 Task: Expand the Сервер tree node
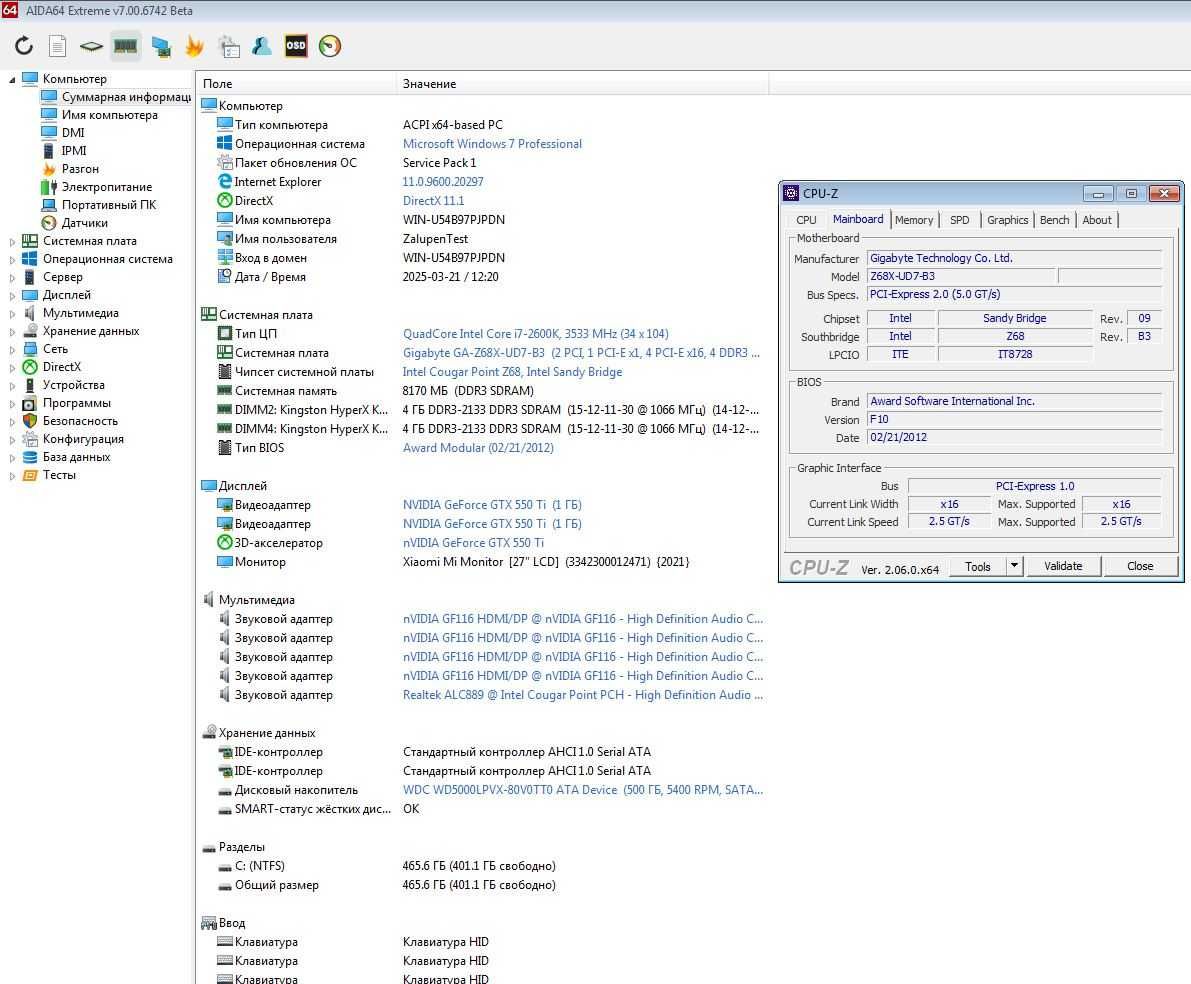(x=12, y=277)
